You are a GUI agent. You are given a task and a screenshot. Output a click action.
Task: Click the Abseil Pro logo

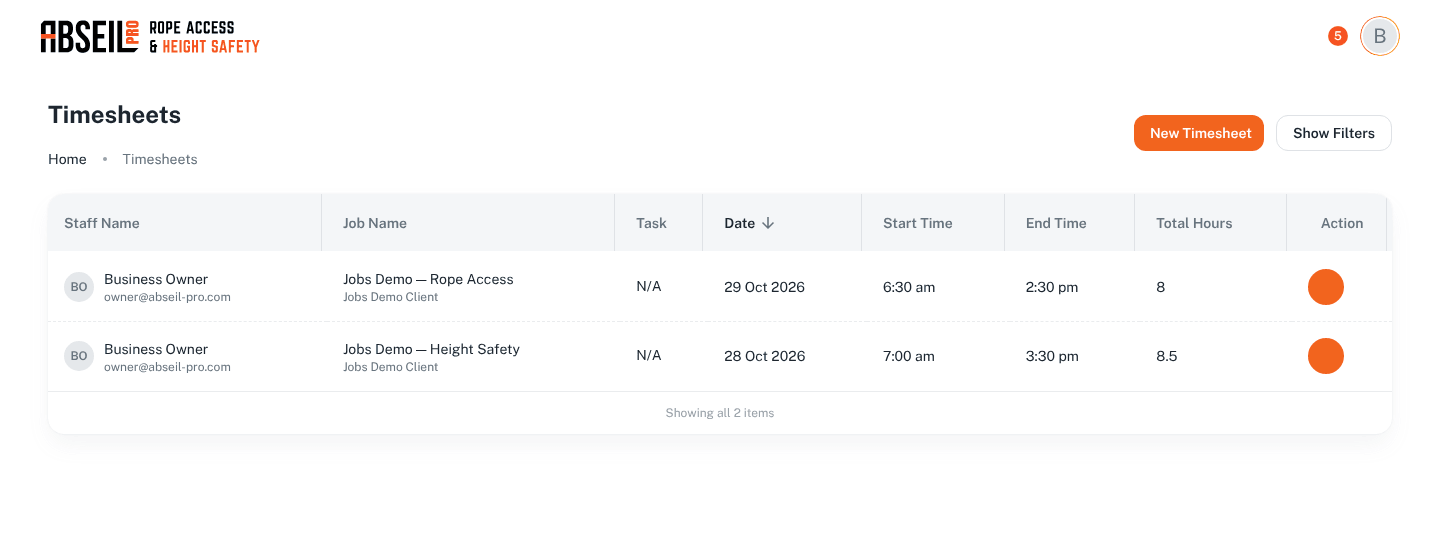tap(150, 37)
